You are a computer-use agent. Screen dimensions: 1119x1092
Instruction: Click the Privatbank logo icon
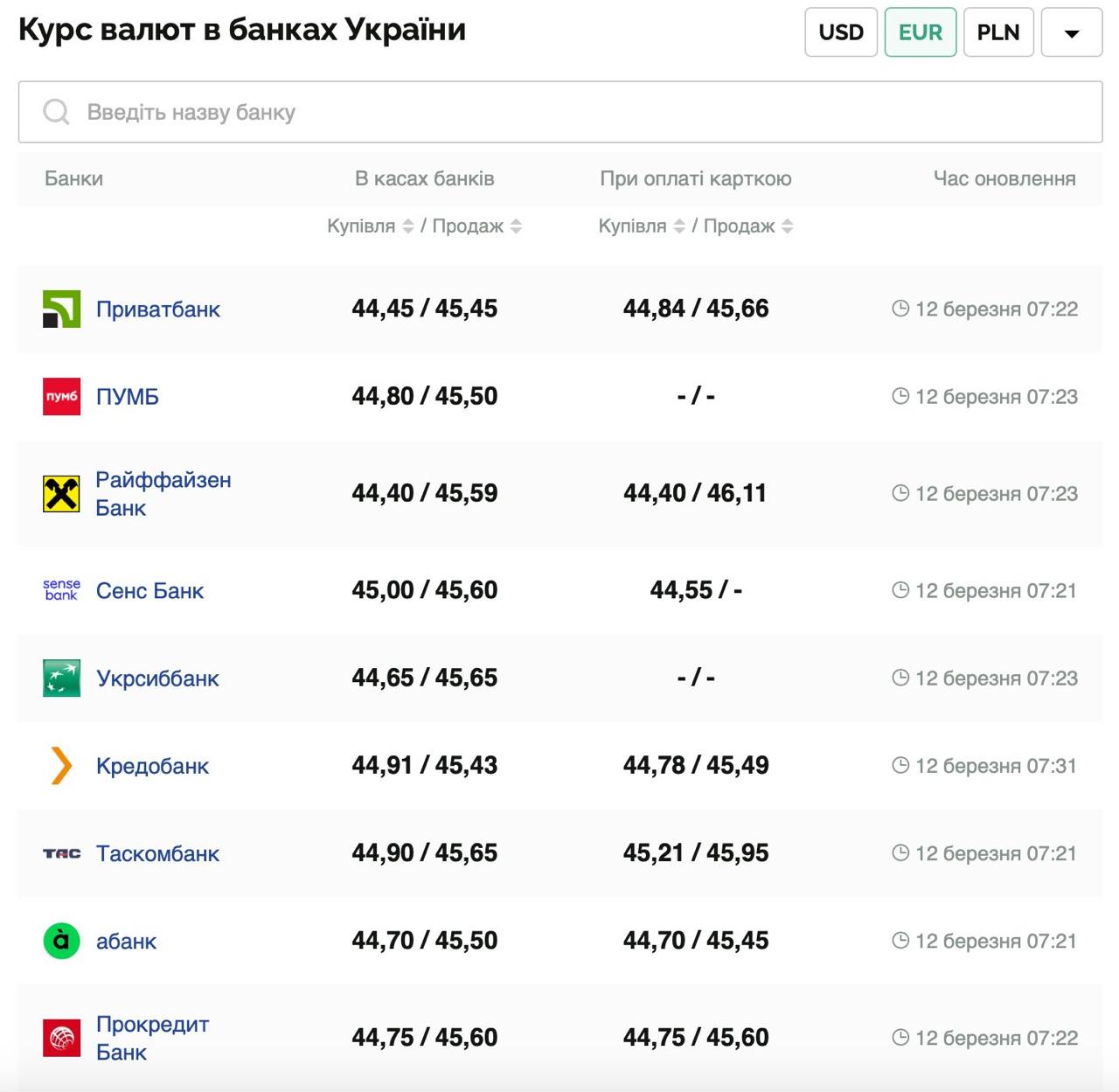(61, 309)
